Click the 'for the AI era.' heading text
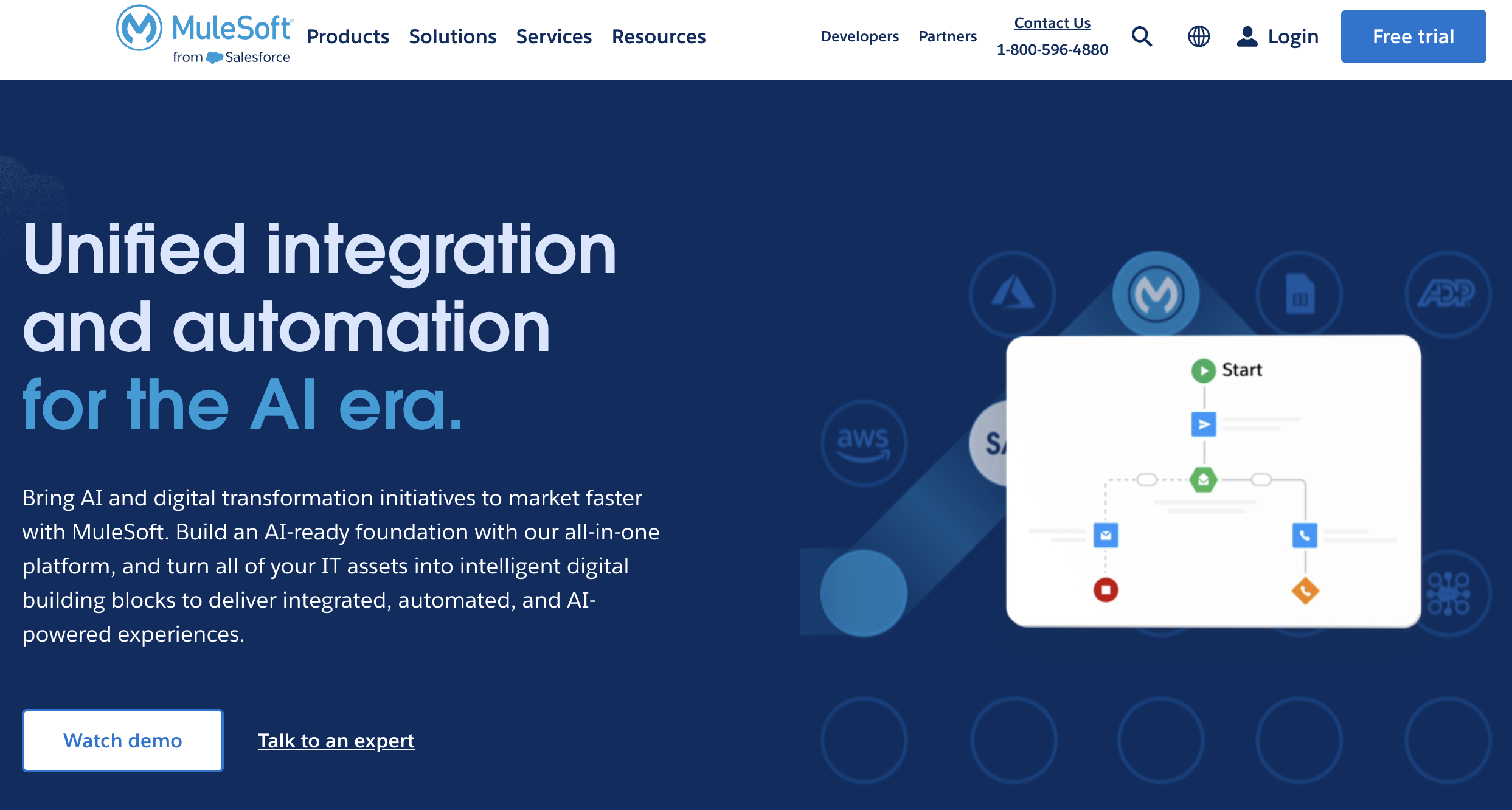This screenshot has height=810, width=1512. point(243,404)
